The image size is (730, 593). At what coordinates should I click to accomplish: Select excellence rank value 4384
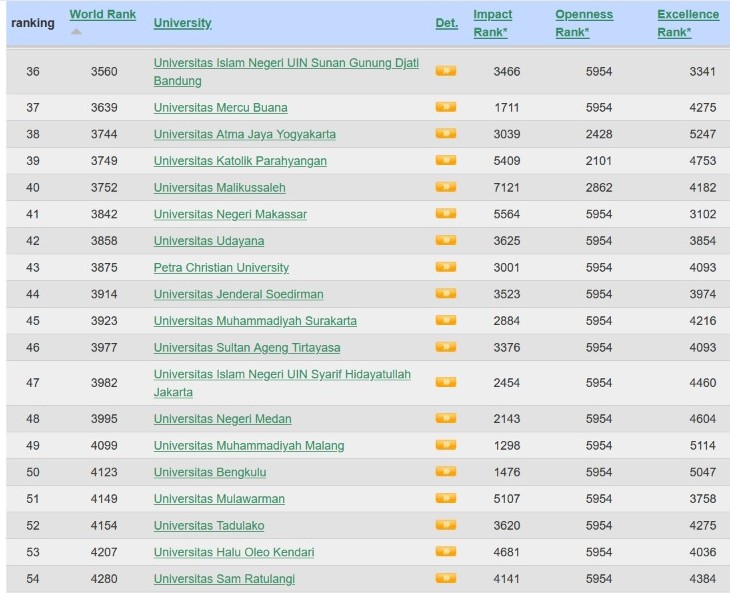(703, 579)
